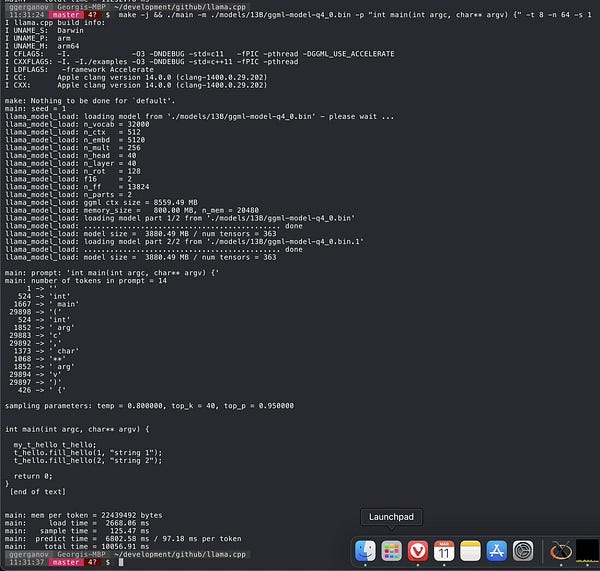600x571 pixels.
Task: Click the timestamp "11:31:24" in the prompt
Action: 26,15
